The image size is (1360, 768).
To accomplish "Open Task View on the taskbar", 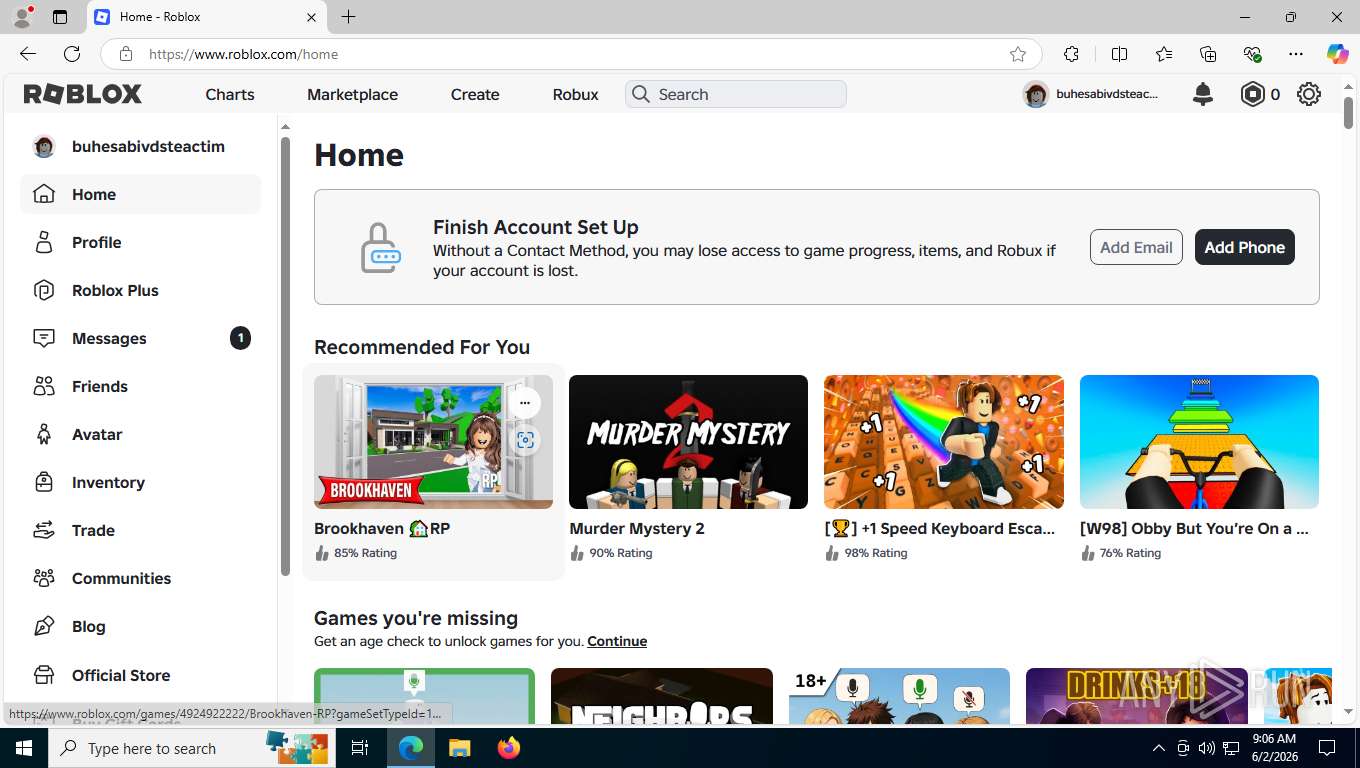I will pyautogui.click(x=360, y=748).
